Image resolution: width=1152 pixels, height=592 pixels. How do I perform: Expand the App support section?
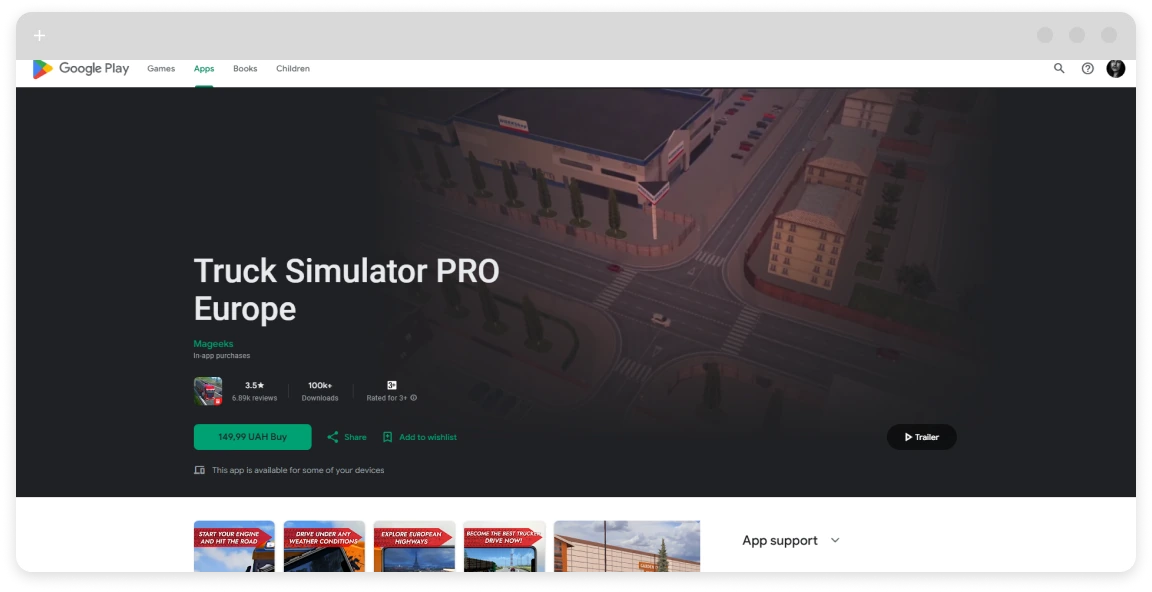835,541
